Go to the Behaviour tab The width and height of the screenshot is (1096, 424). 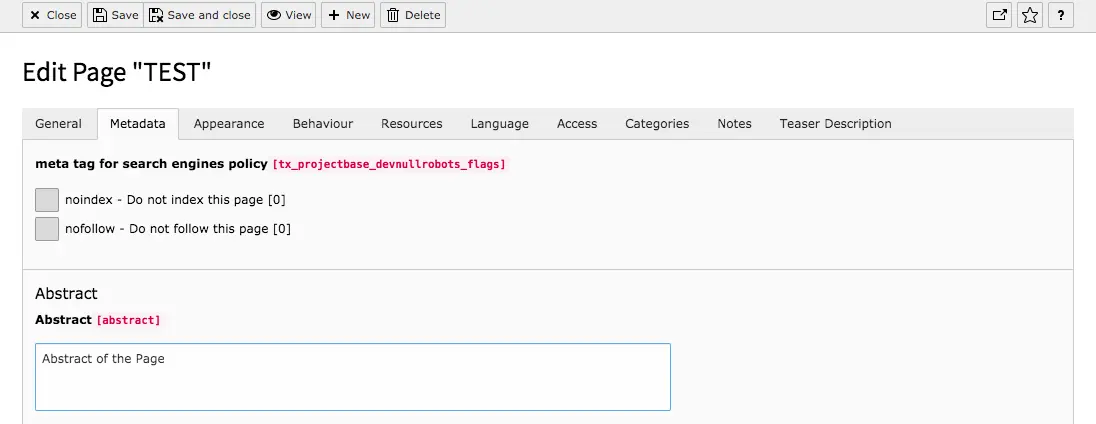322,124
